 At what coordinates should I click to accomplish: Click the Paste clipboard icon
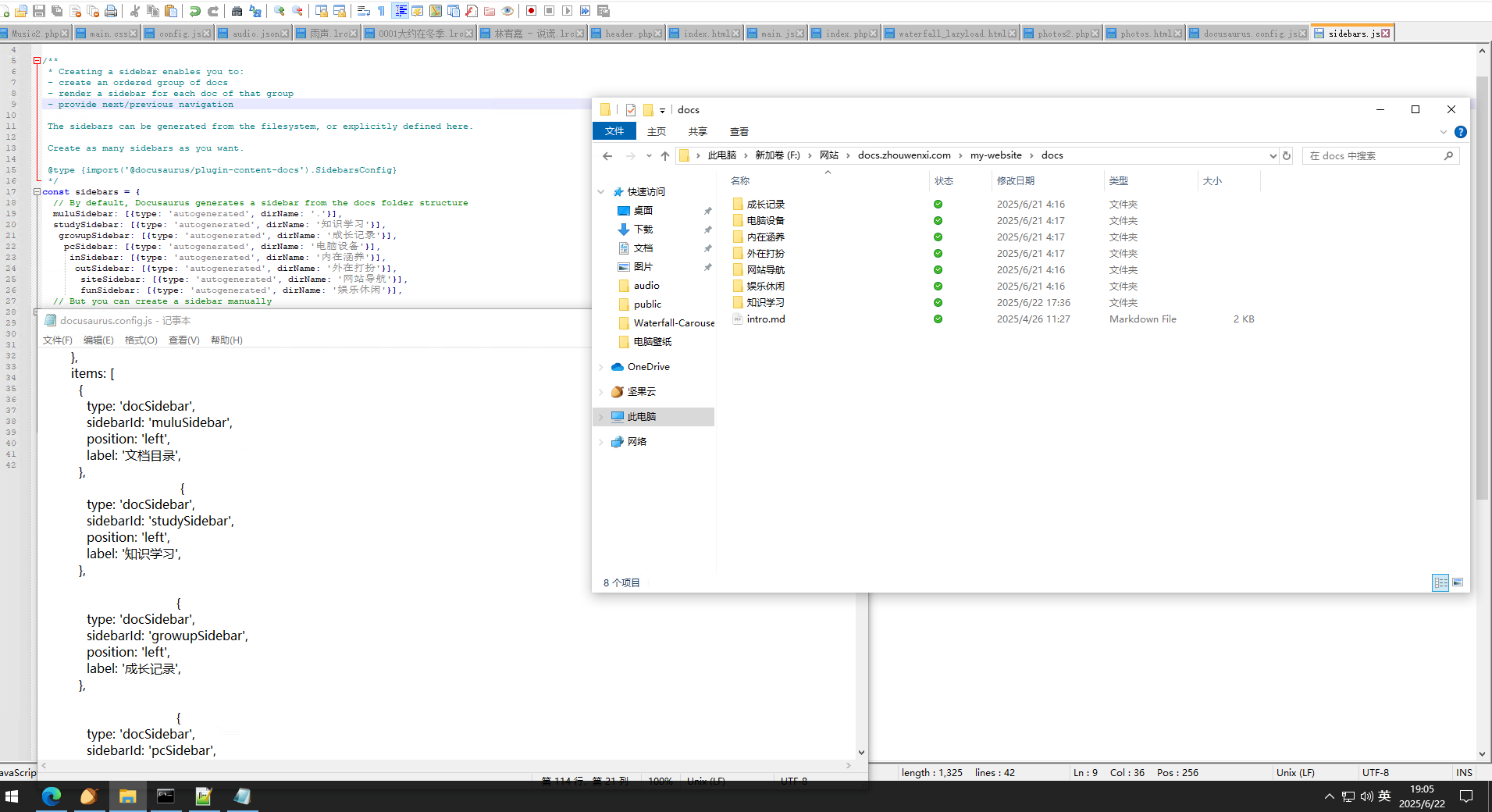click(171, 11)
